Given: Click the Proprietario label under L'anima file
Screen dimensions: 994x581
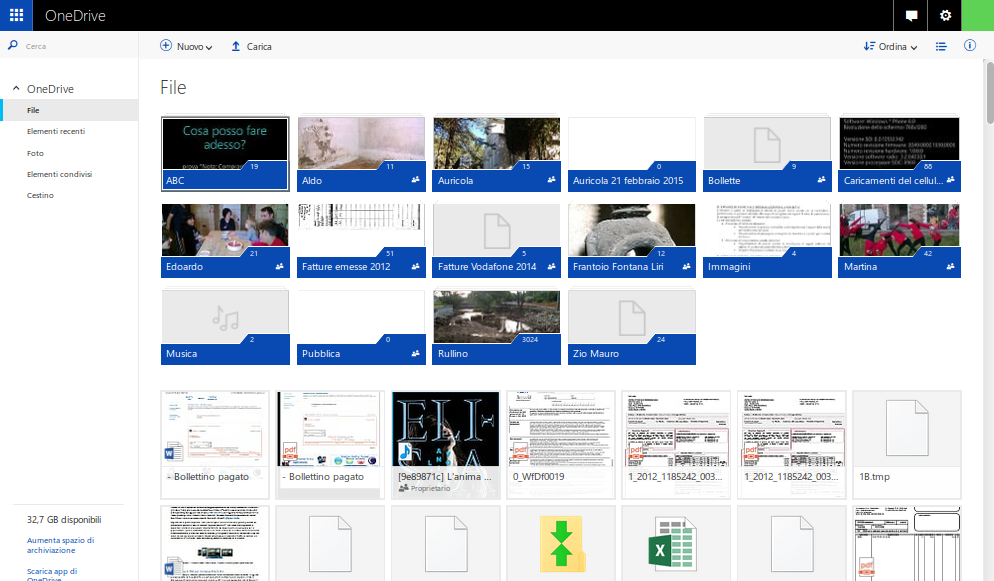Looking at the screenshot, I should [x=430, y=488].
